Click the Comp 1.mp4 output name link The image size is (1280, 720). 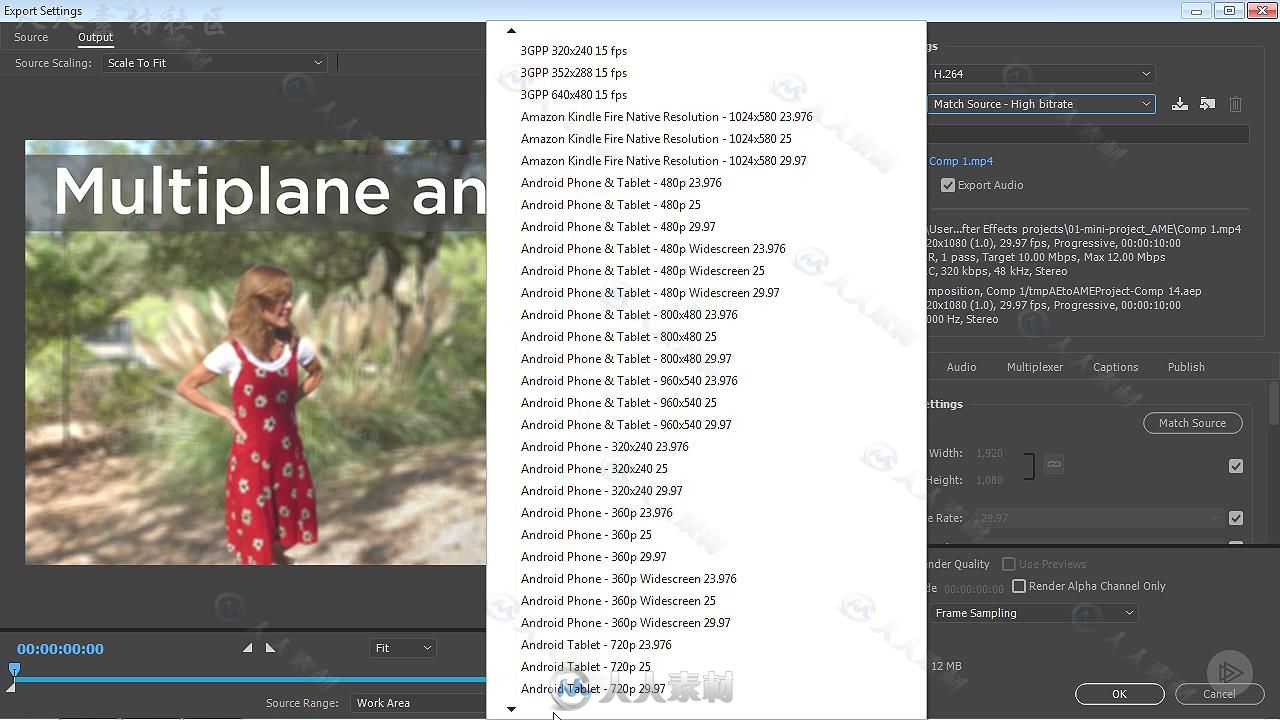[x=961, y=161]
